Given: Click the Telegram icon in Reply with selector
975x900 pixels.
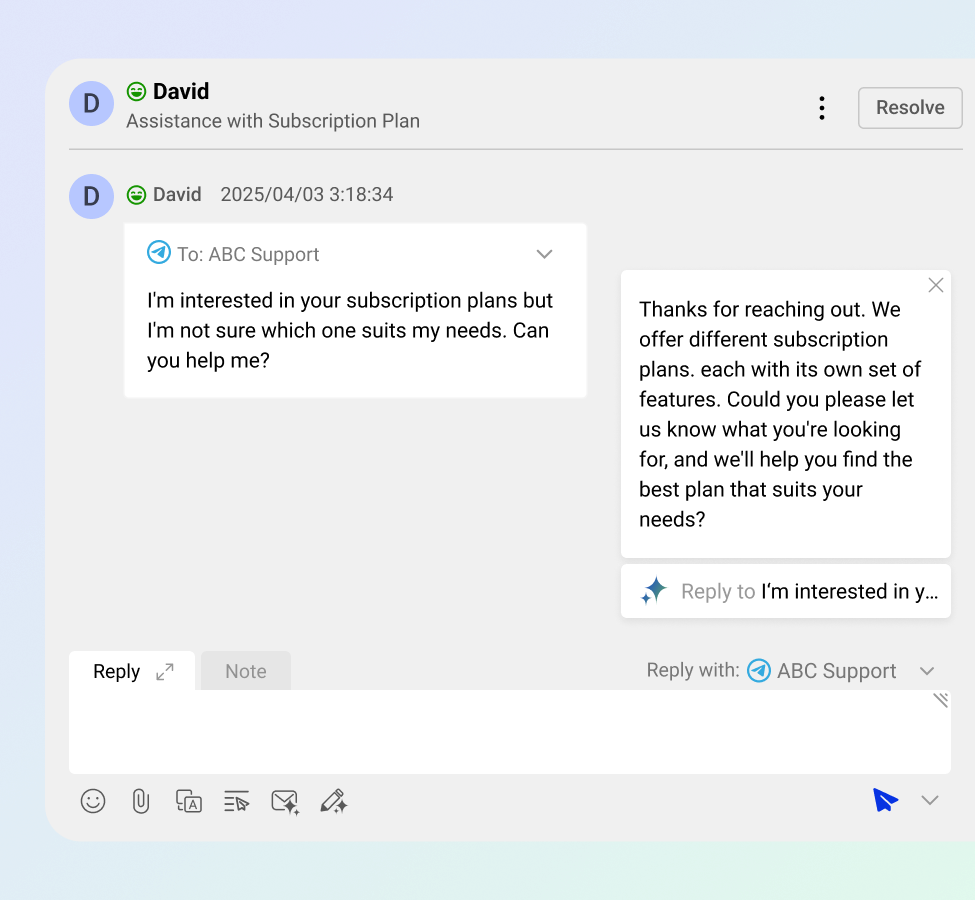Looking at the screenshot, I should pos(759,670).
